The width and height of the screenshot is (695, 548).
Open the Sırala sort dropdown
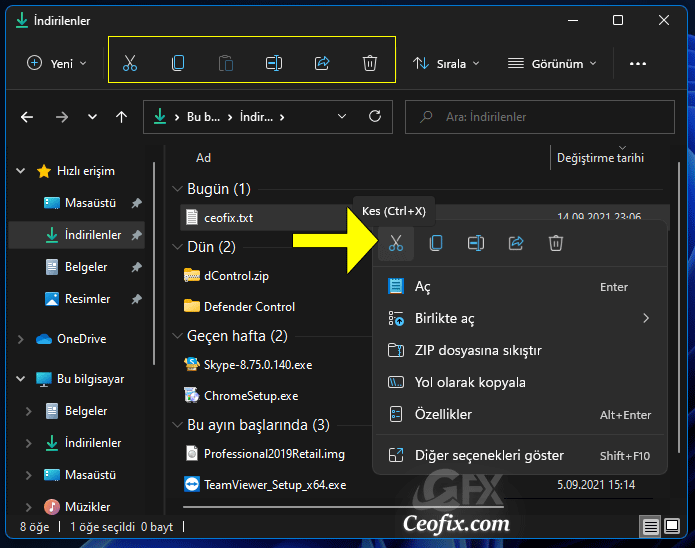(x=446, y=64)
